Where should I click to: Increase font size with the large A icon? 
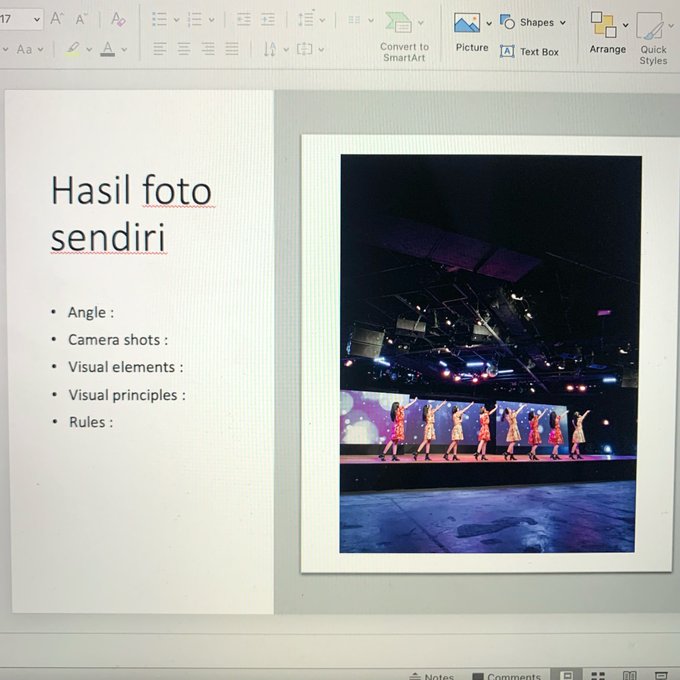coord(56,19)
